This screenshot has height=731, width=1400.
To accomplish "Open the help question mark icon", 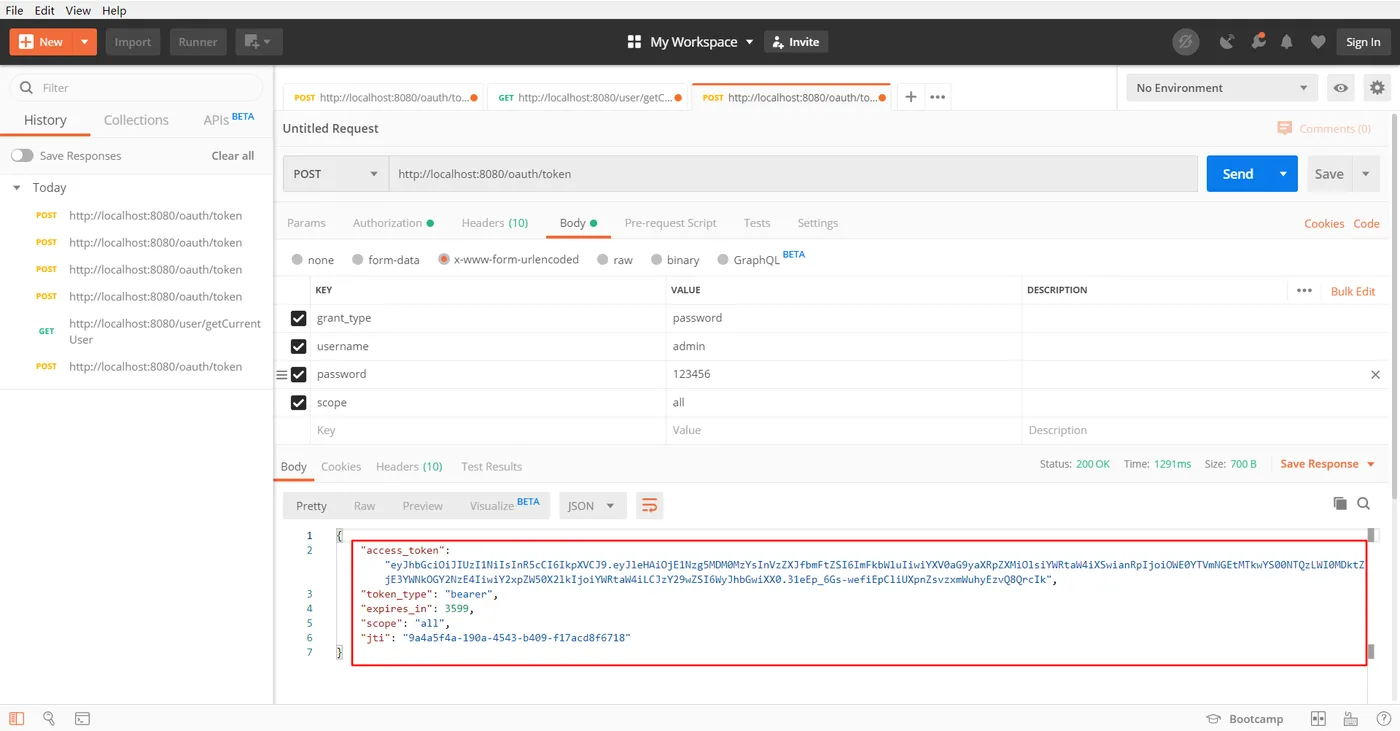I will tap(1384, 719).
